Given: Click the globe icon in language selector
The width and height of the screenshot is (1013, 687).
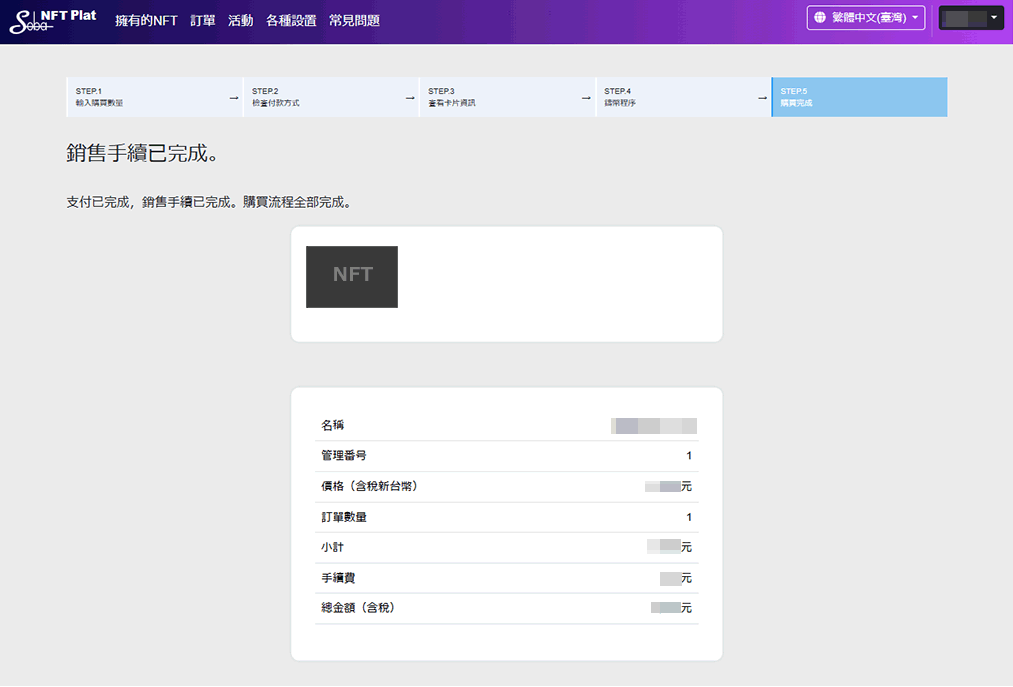Looking at the screenshot, I should pos(820,18).
